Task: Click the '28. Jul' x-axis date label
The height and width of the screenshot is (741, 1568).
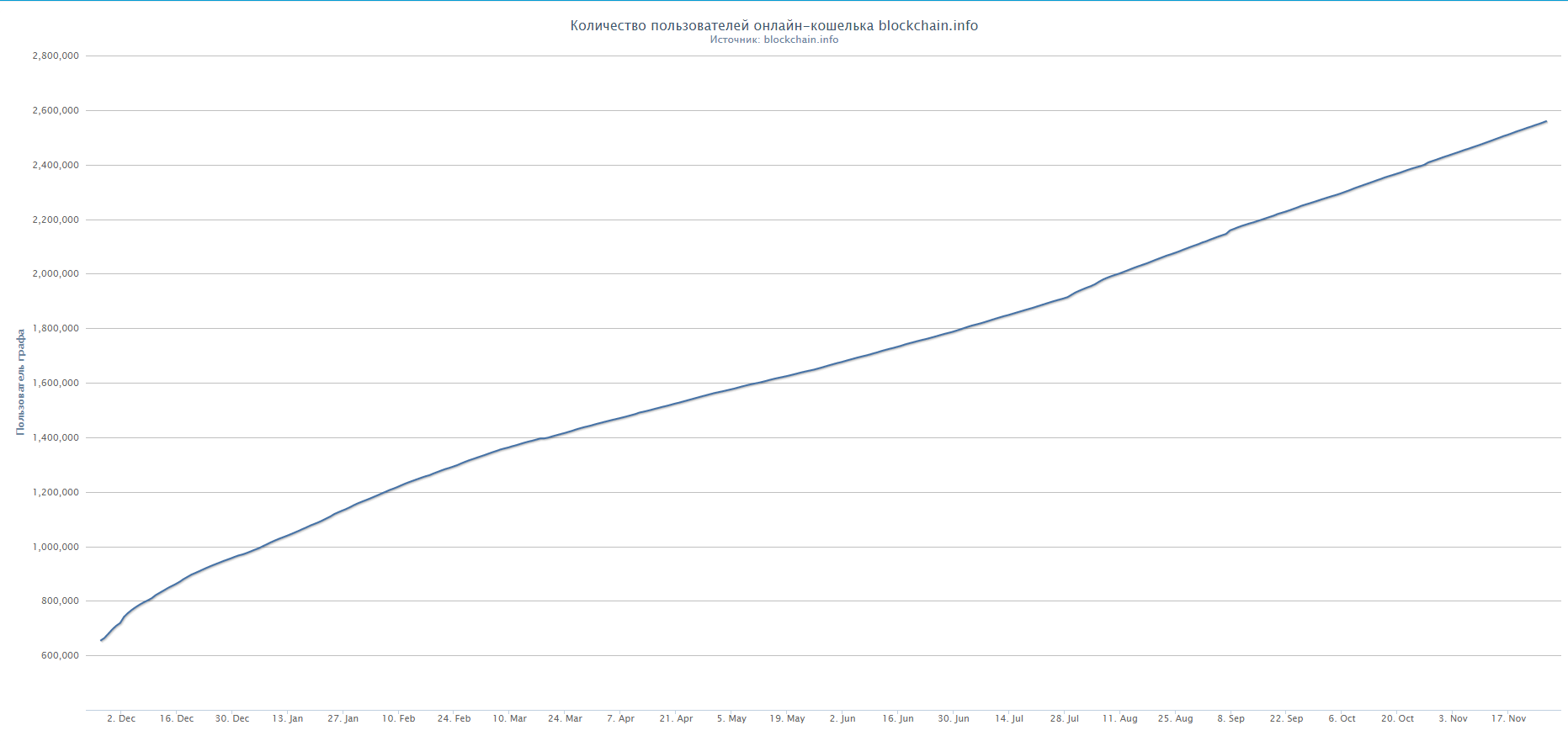Action: [x=1065, y=718]
